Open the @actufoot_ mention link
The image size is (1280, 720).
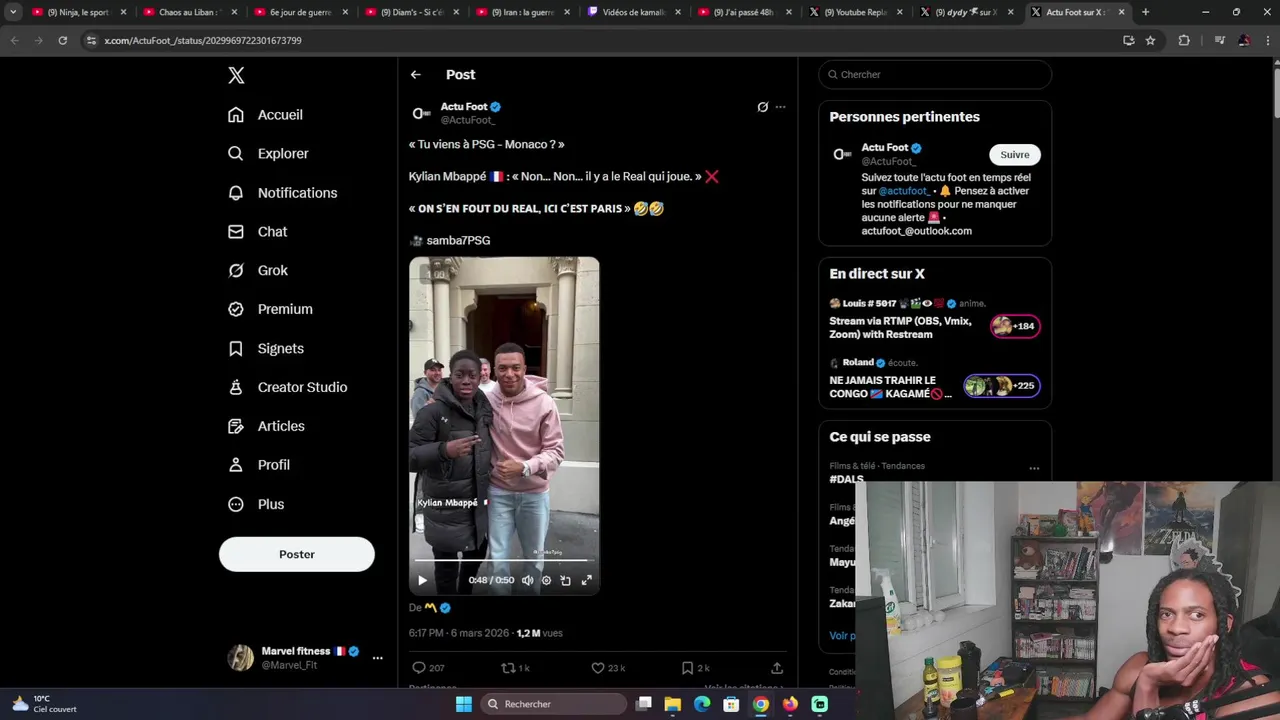(904, 191)
